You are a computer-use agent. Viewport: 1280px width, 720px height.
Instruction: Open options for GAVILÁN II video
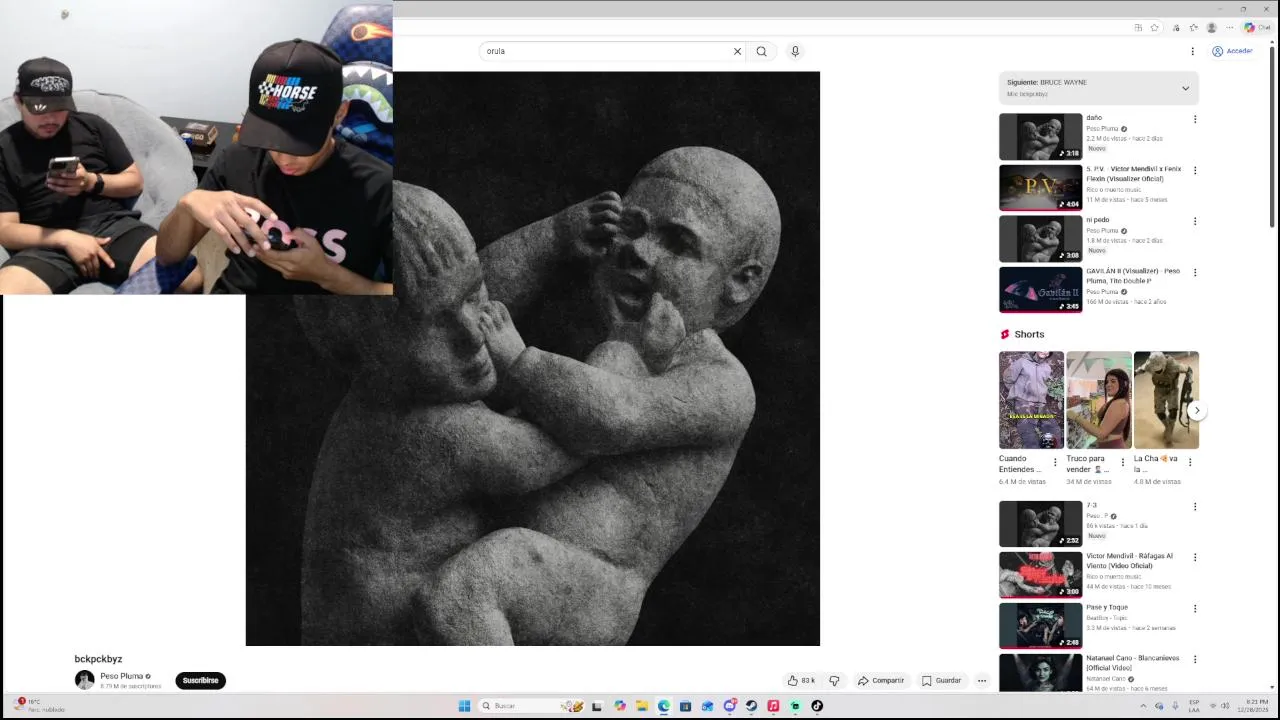(x=1194, y=272)
